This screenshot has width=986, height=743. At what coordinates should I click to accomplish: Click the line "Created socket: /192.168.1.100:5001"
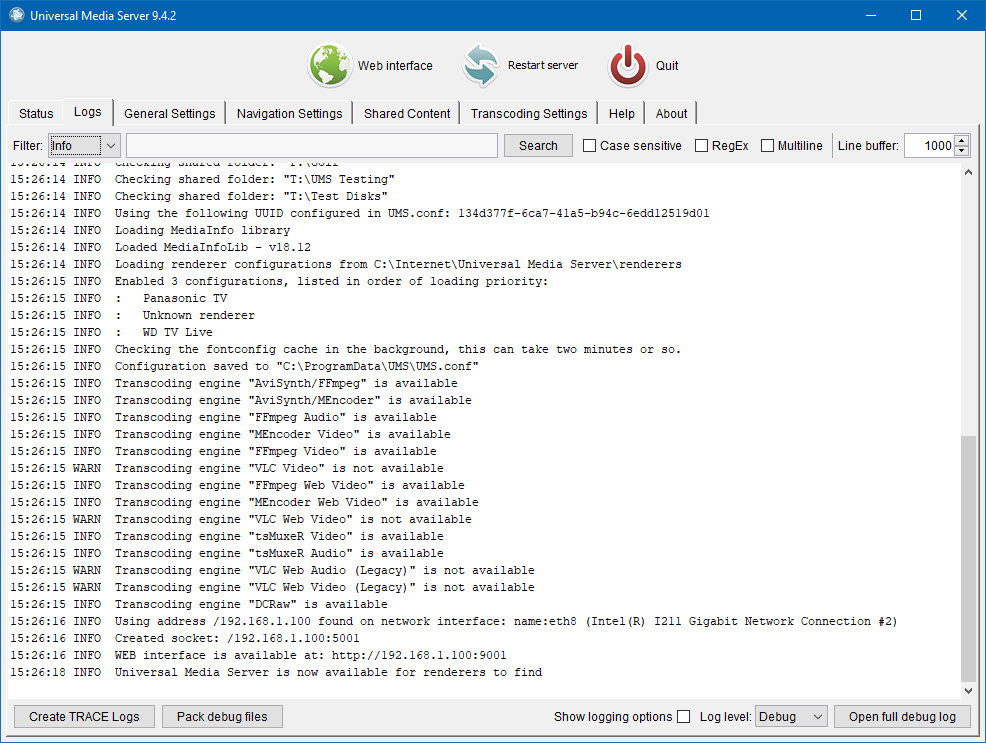[185, 638]
